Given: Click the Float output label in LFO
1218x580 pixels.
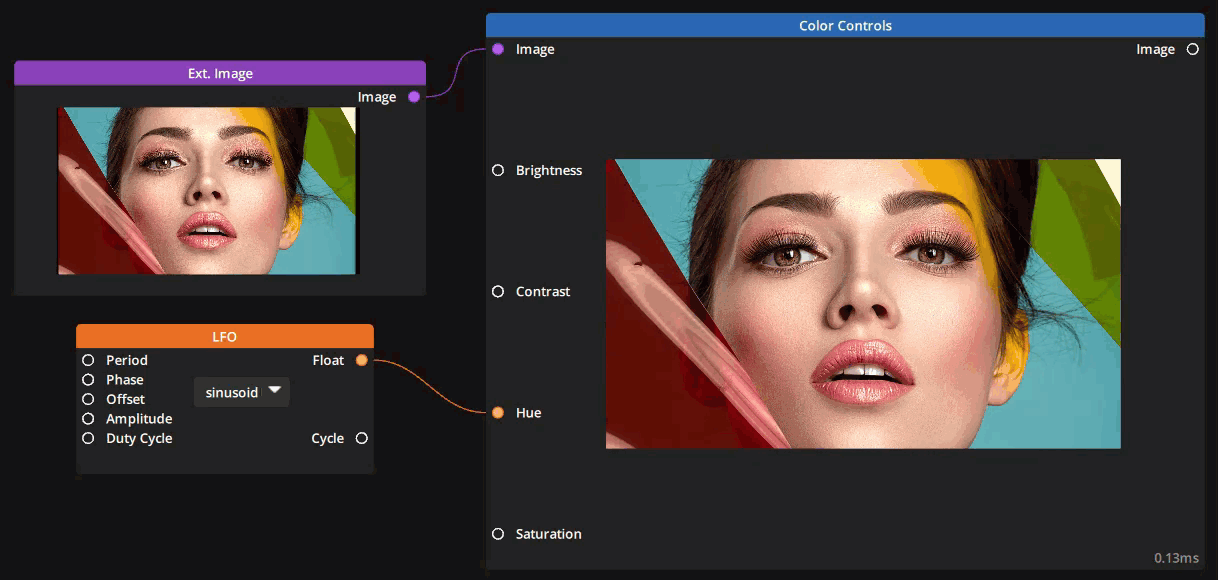Looking at the screenshot, I should (328, 360).
